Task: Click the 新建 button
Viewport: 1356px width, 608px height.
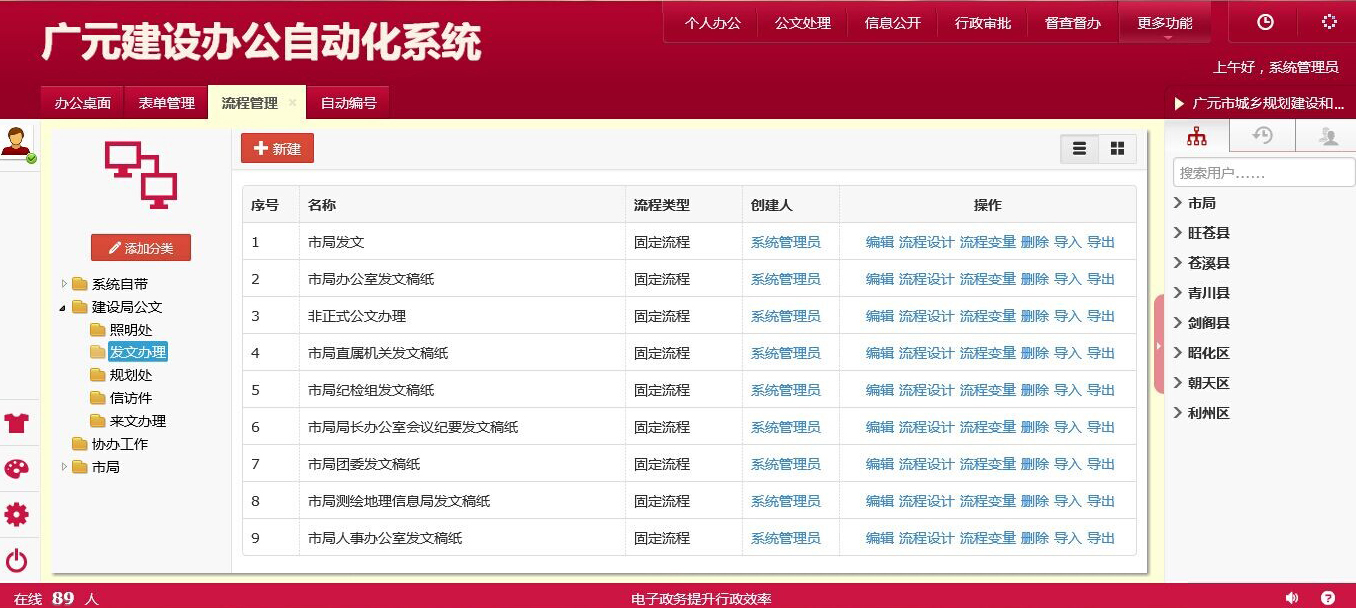Action: (277, 149)
